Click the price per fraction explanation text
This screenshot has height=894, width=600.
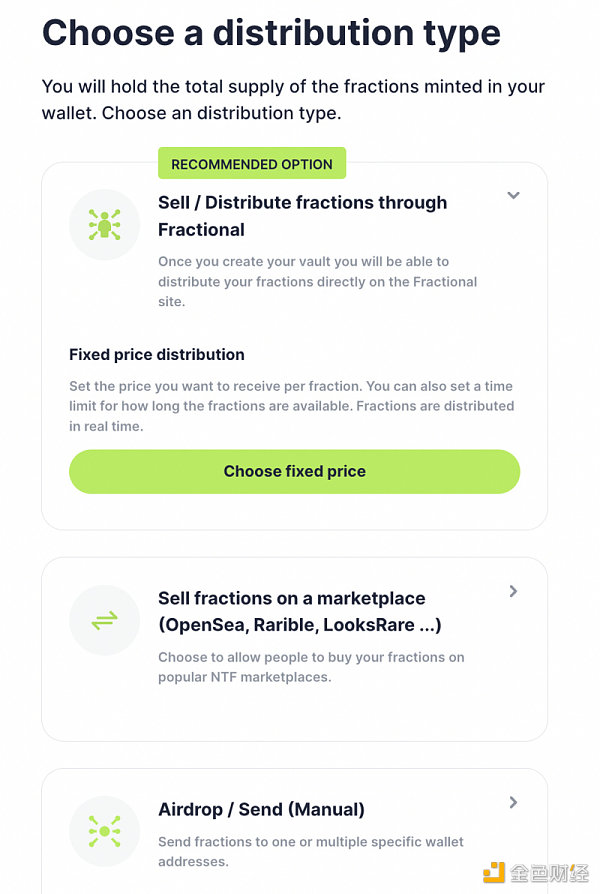point(291,406)
